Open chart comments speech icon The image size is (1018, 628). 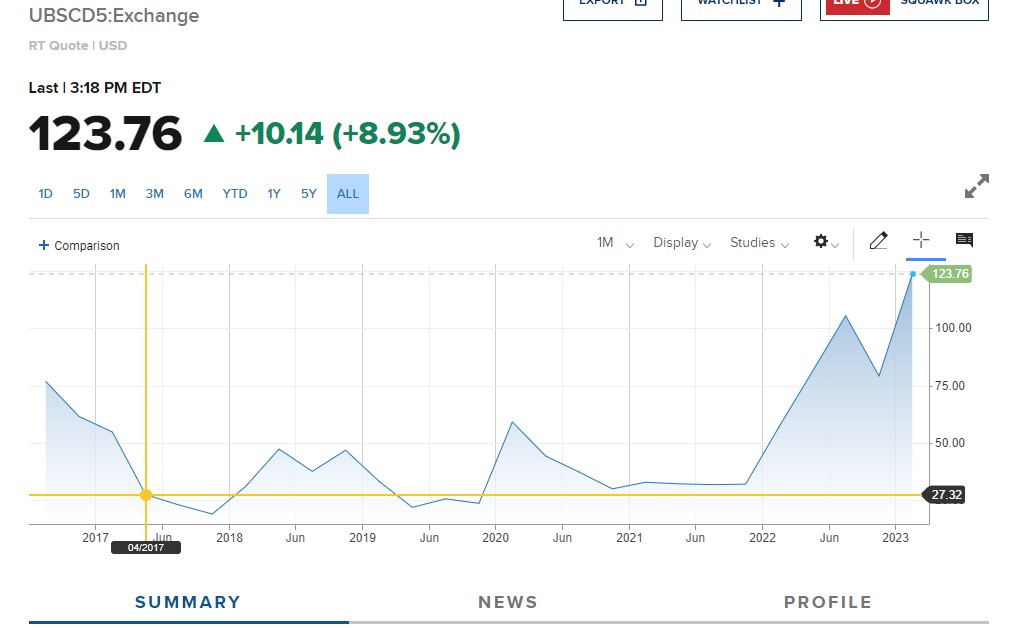964,240
